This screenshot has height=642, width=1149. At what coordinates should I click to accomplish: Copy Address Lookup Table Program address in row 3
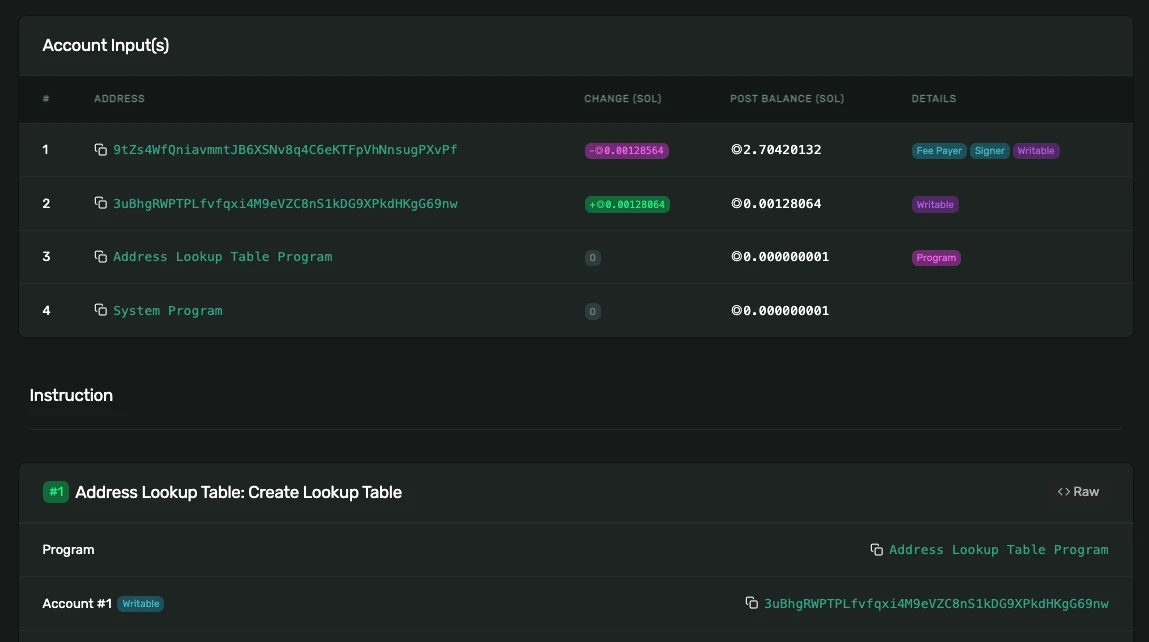pyautogui.click(x=100, y=257)
